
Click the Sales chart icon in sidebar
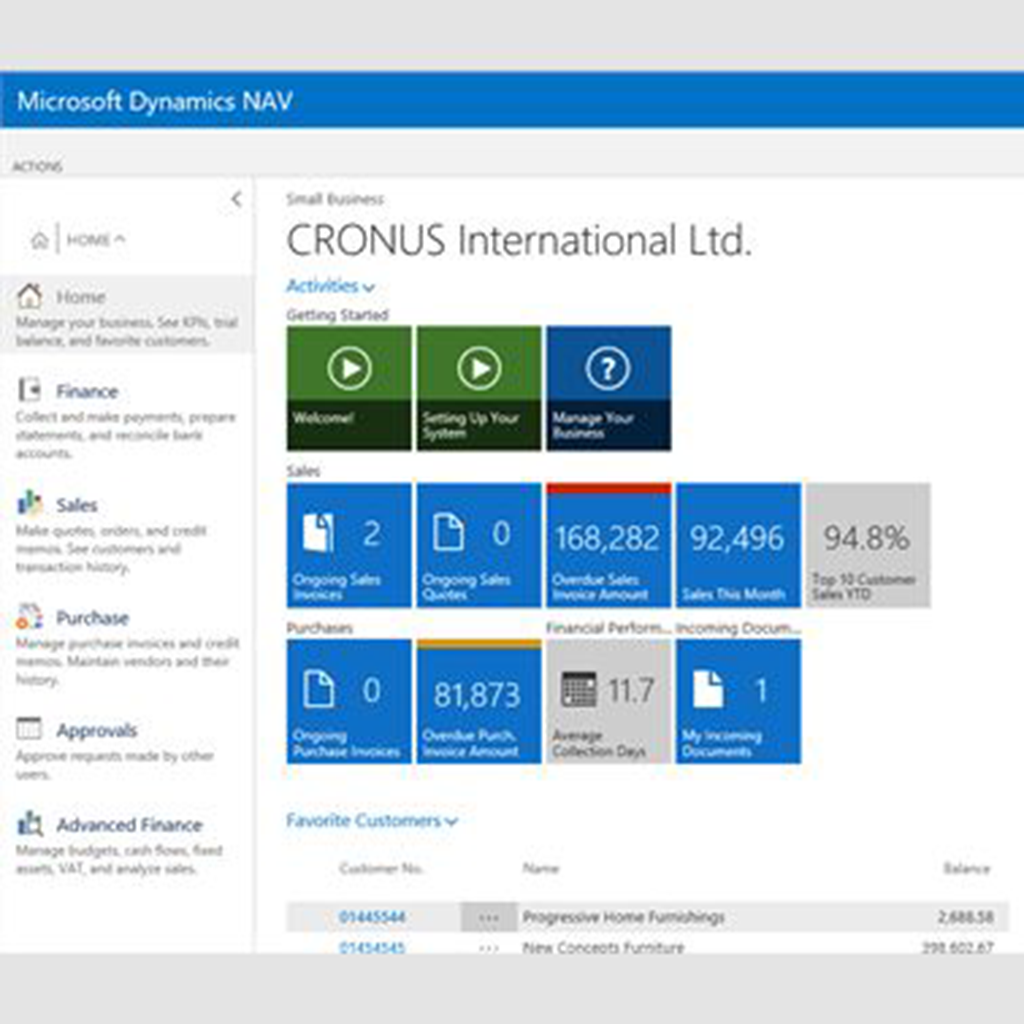[x=29, y=504]
